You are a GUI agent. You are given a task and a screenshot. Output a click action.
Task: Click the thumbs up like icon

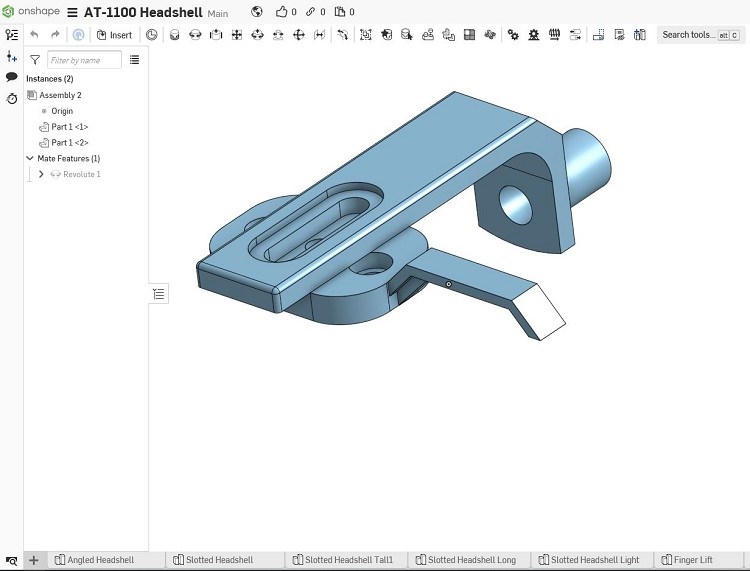[x=281, y=11]
